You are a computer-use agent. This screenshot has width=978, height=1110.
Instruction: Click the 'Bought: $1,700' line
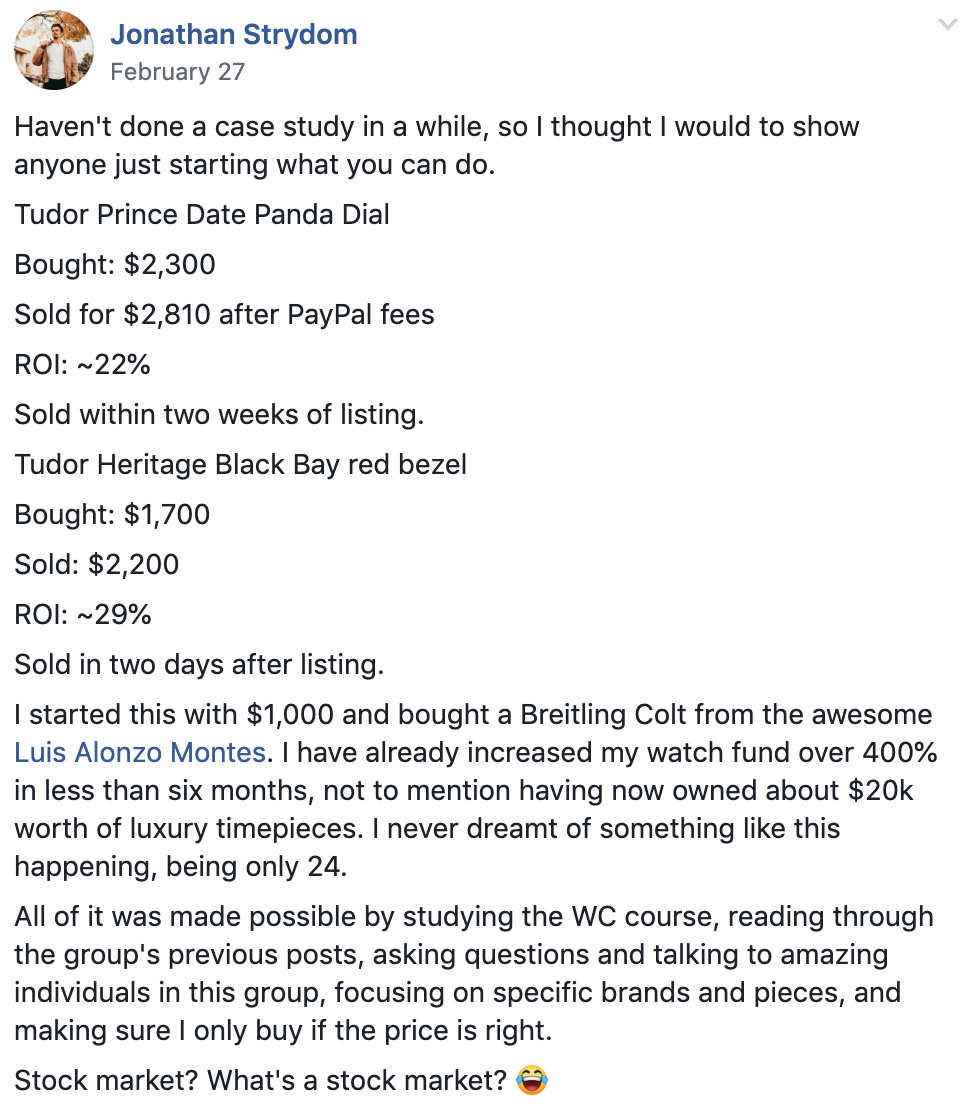pyautogui.click(x=112, y=514)
